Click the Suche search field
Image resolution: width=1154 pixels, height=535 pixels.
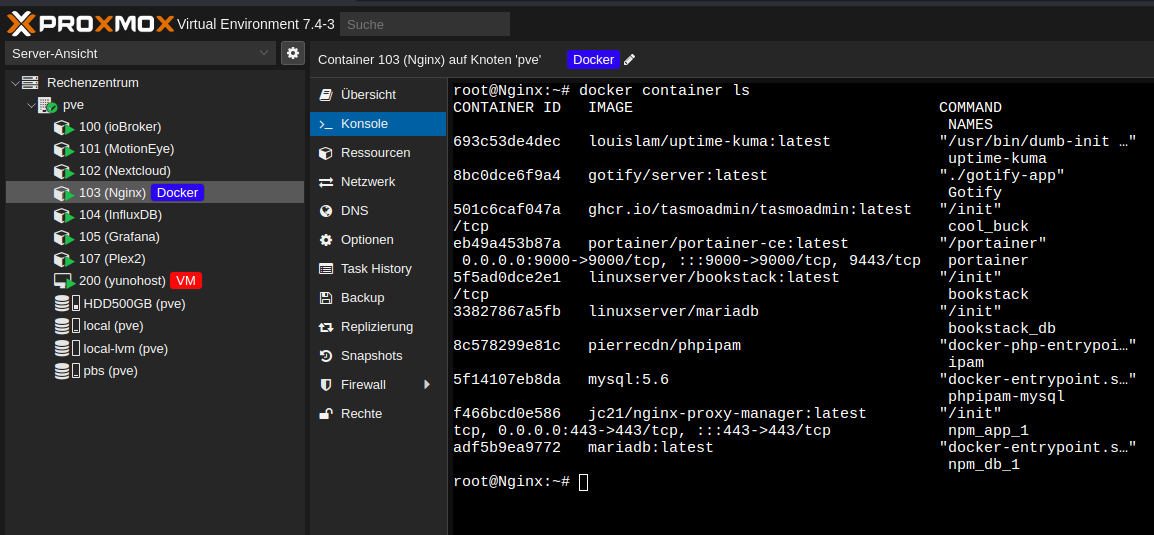[x=425, y=24]
